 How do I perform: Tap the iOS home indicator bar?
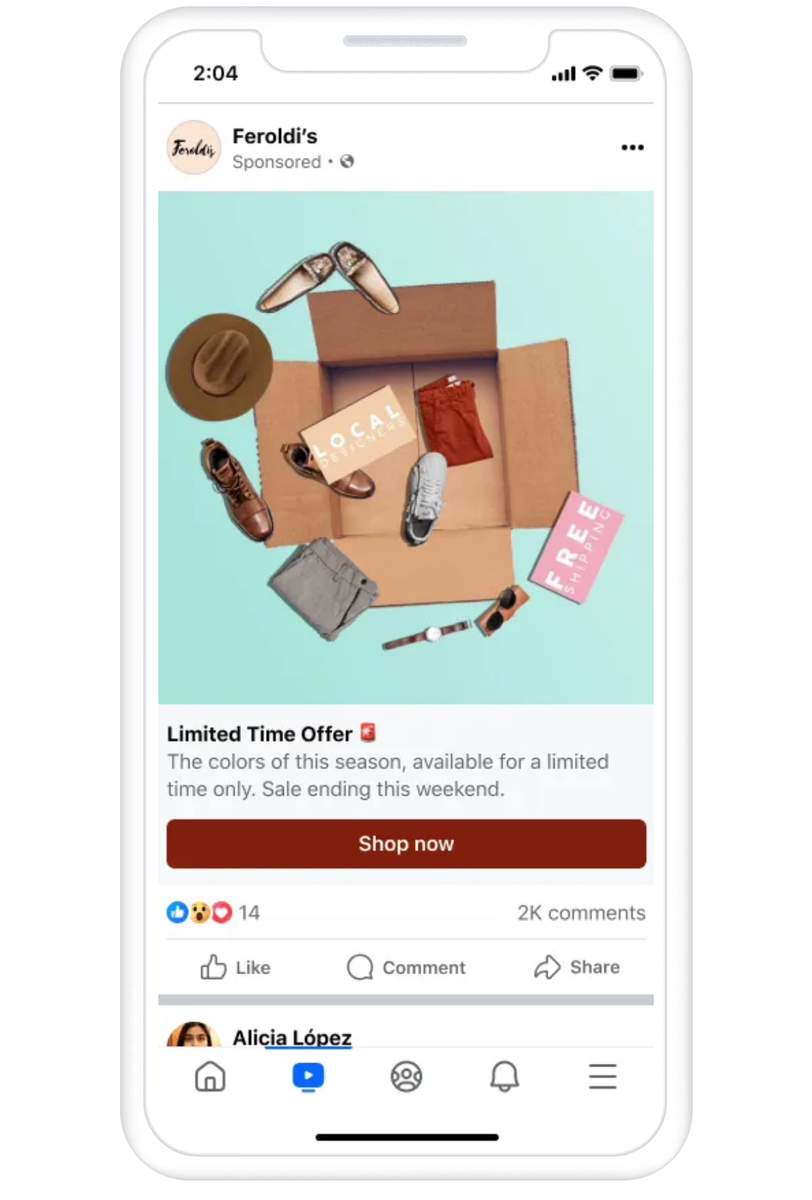click(x=407, y=1137)
